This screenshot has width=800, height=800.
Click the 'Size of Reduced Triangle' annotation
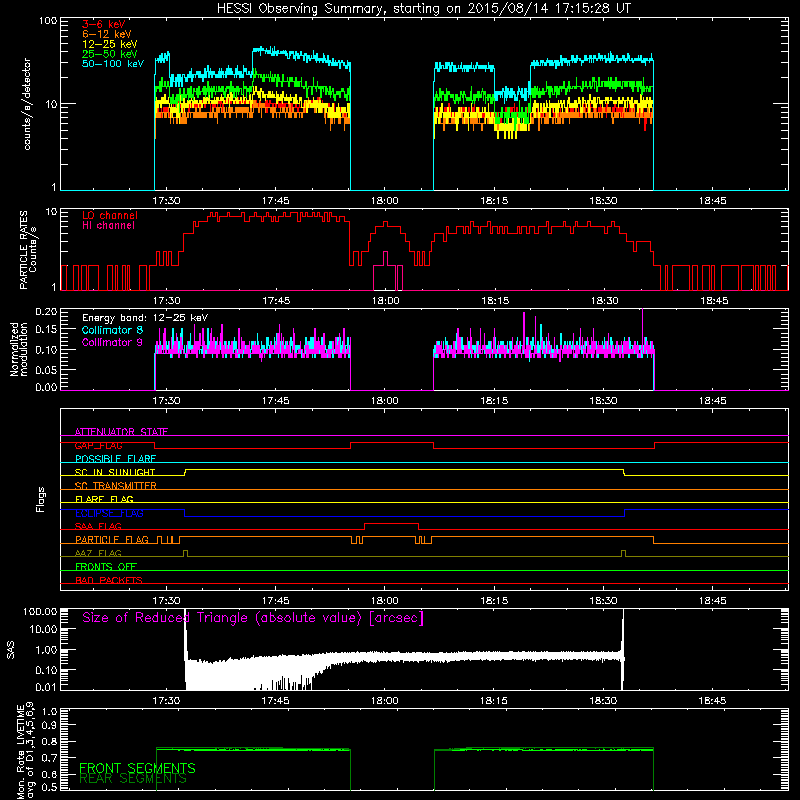(x=253, y=618)
